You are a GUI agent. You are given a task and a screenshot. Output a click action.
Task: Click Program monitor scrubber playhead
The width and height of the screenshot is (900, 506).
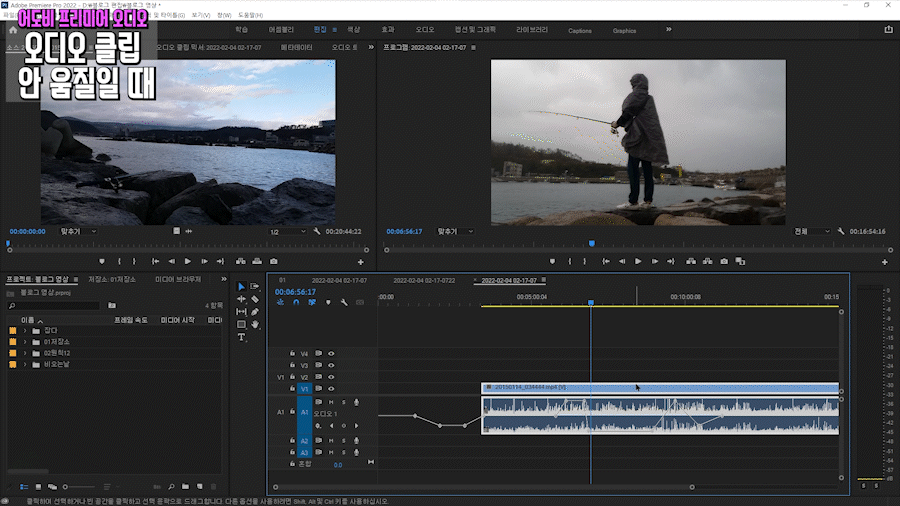click(592, 244)
